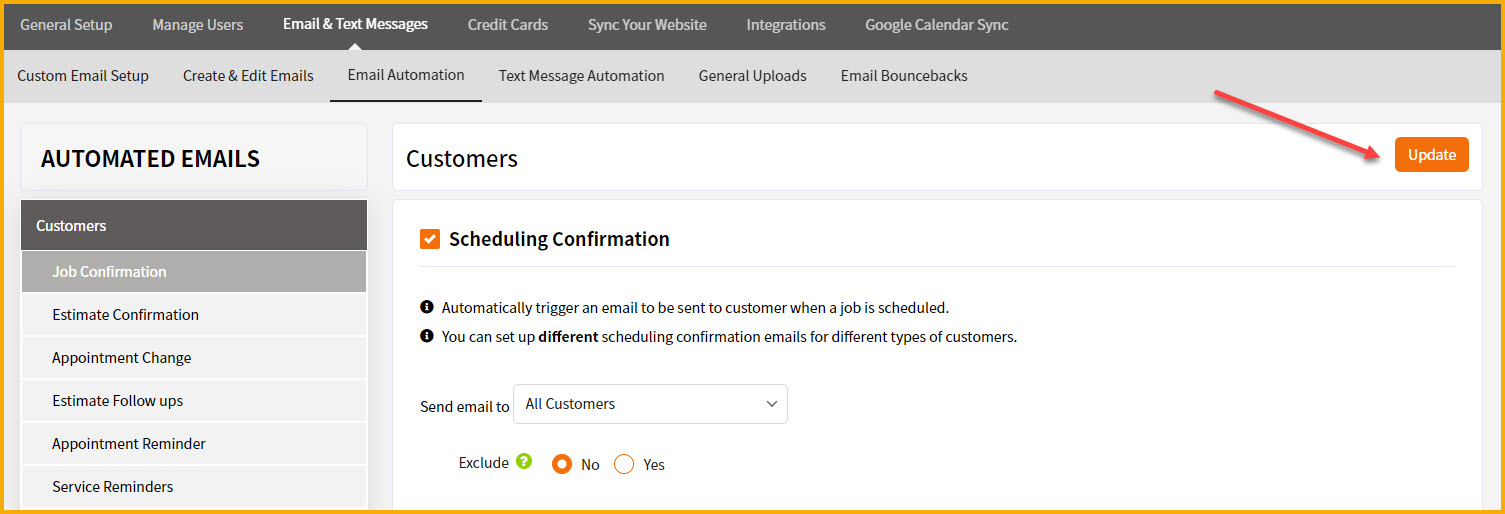
Task: Open Custom Email Setup sub-tab
Action: tap(83, 76)
